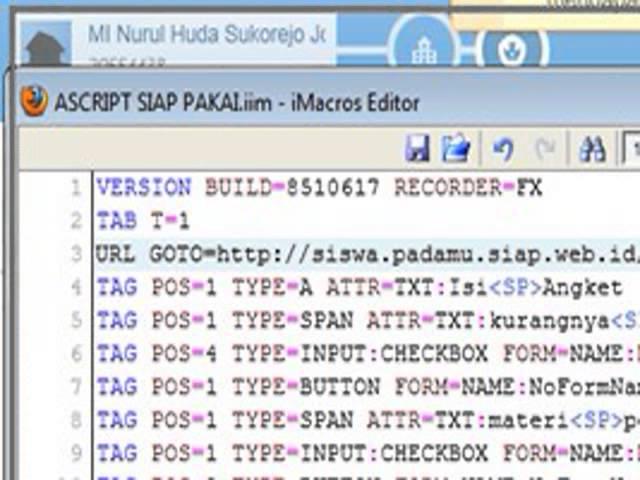Save the macro with the floppy disk icon

(x=417, y=148)
